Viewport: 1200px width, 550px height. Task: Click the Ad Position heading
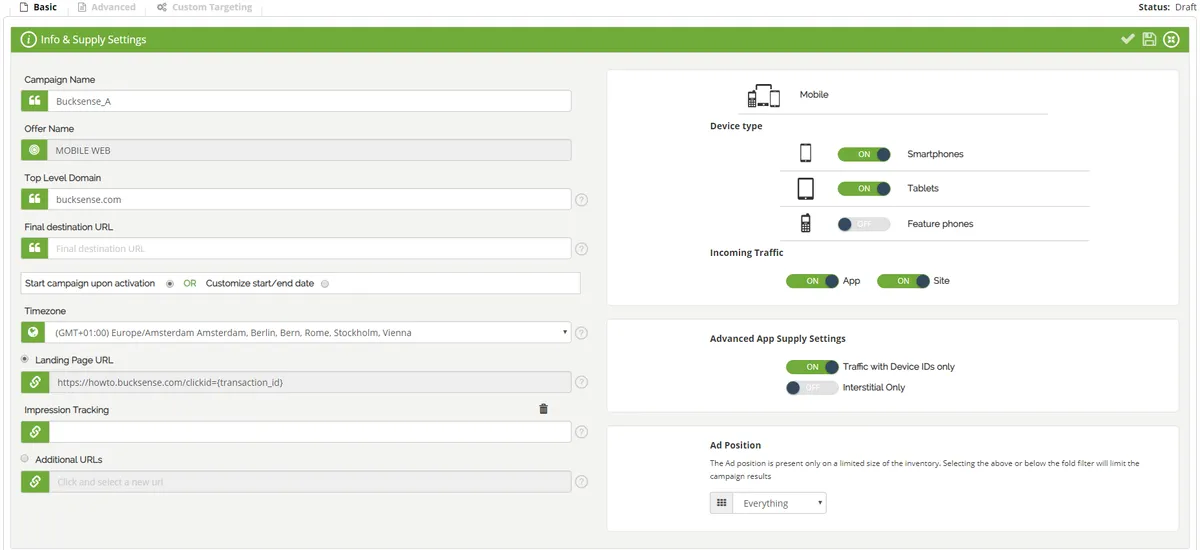(x=735, y=445)
